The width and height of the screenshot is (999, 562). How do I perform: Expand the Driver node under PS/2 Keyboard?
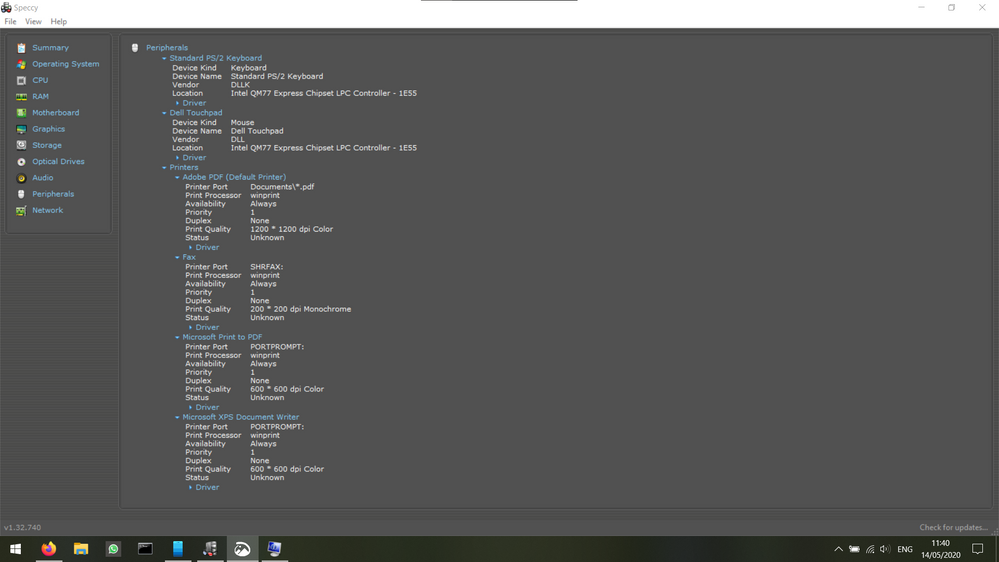point(177,103)
